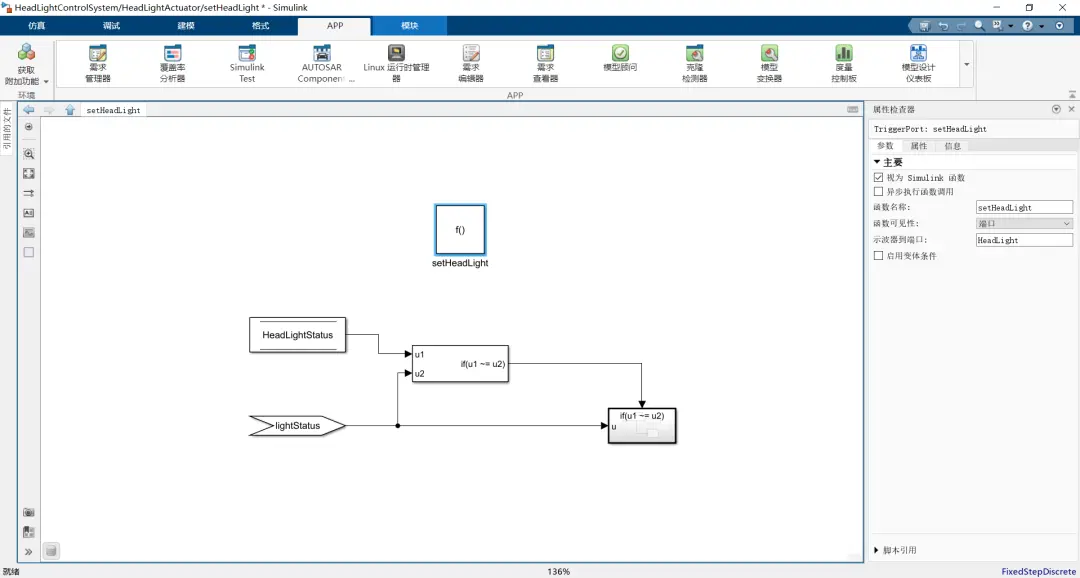Viewport: 1080px width, 578px height.
Task: Click the circular down-arrow at toolstrip right end
Action: click(x=1060, y=26)
